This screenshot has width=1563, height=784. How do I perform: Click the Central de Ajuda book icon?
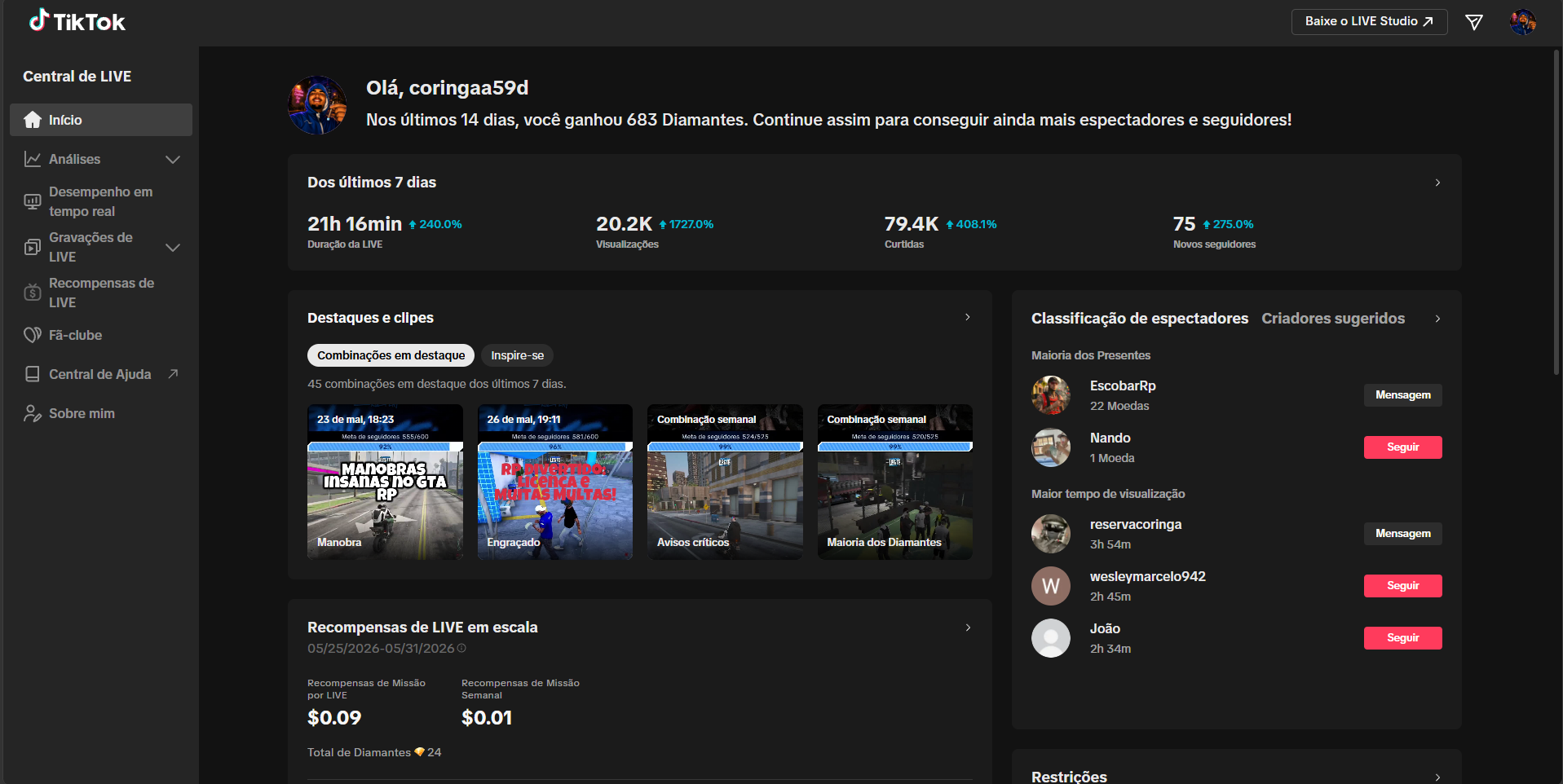pos(33,374)
